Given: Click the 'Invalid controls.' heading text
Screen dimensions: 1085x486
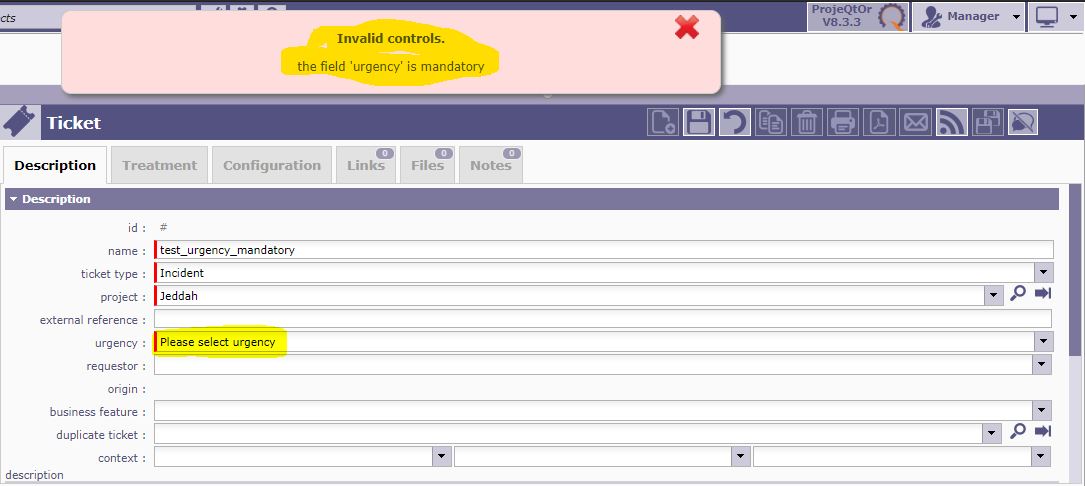Looking at the screenshot, I should [390, 39].
